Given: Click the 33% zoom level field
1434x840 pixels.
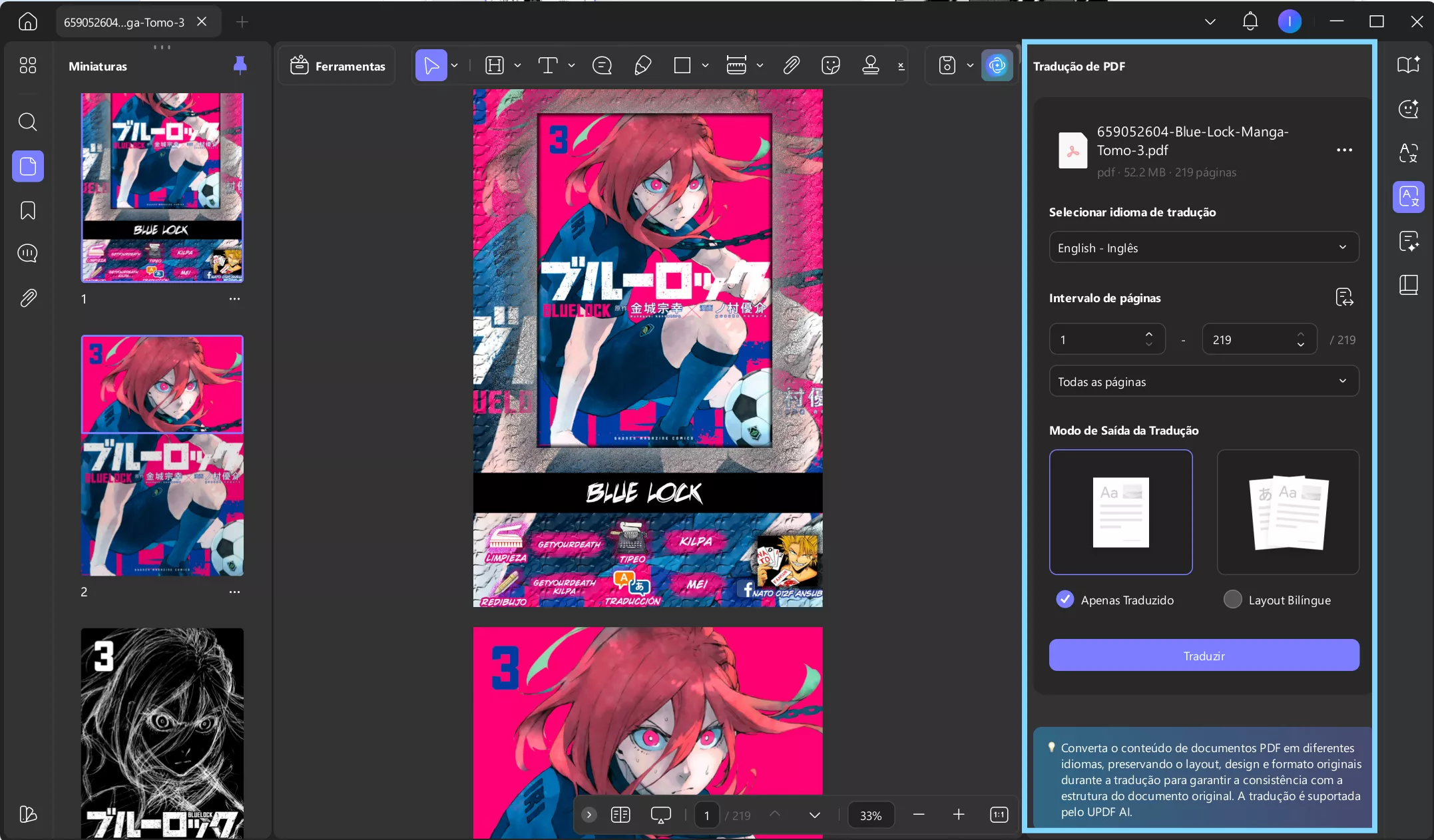Looking at the screenshot, I should click(x=870, y=815).
